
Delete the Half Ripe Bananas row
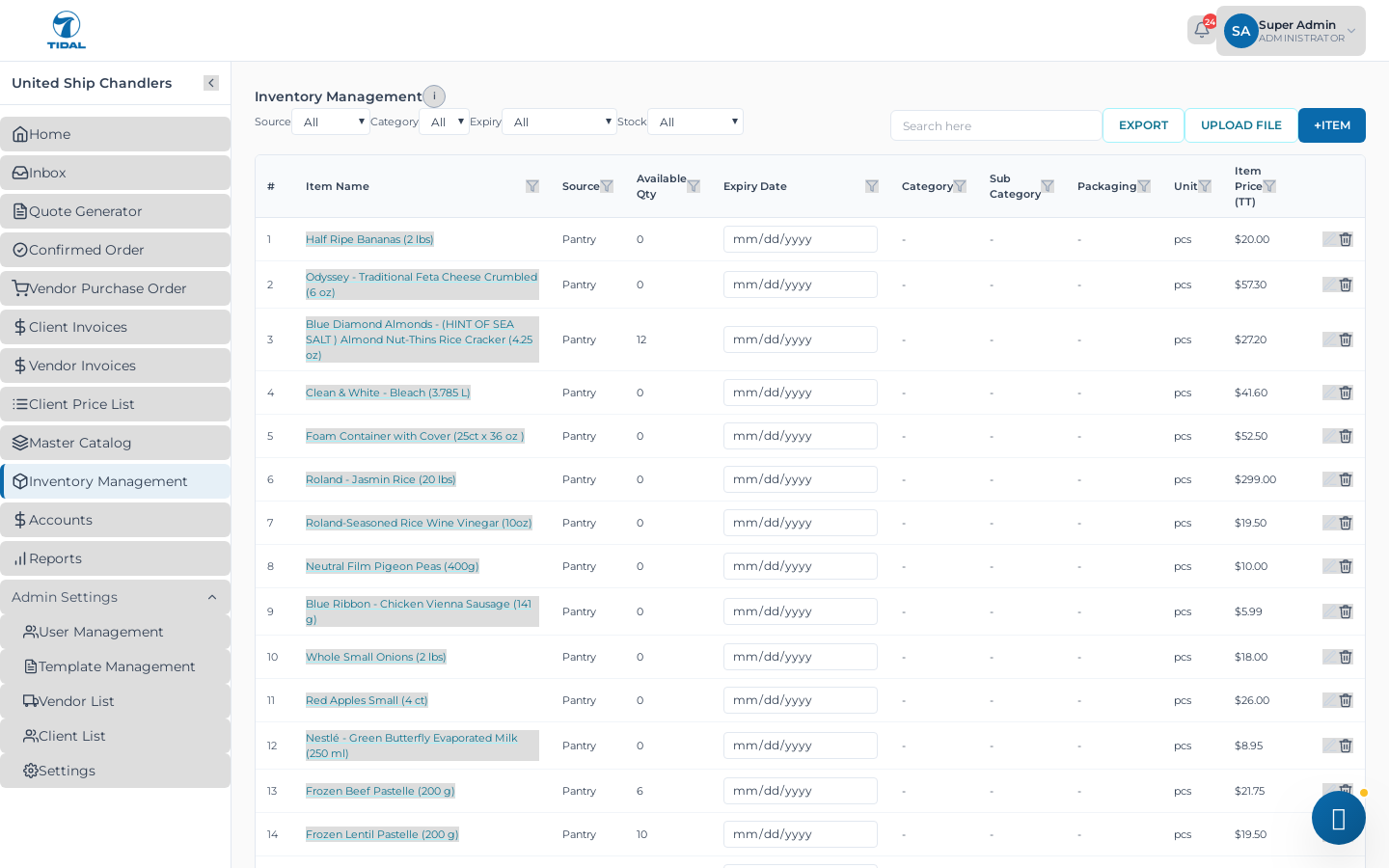tap(1346, 239)
